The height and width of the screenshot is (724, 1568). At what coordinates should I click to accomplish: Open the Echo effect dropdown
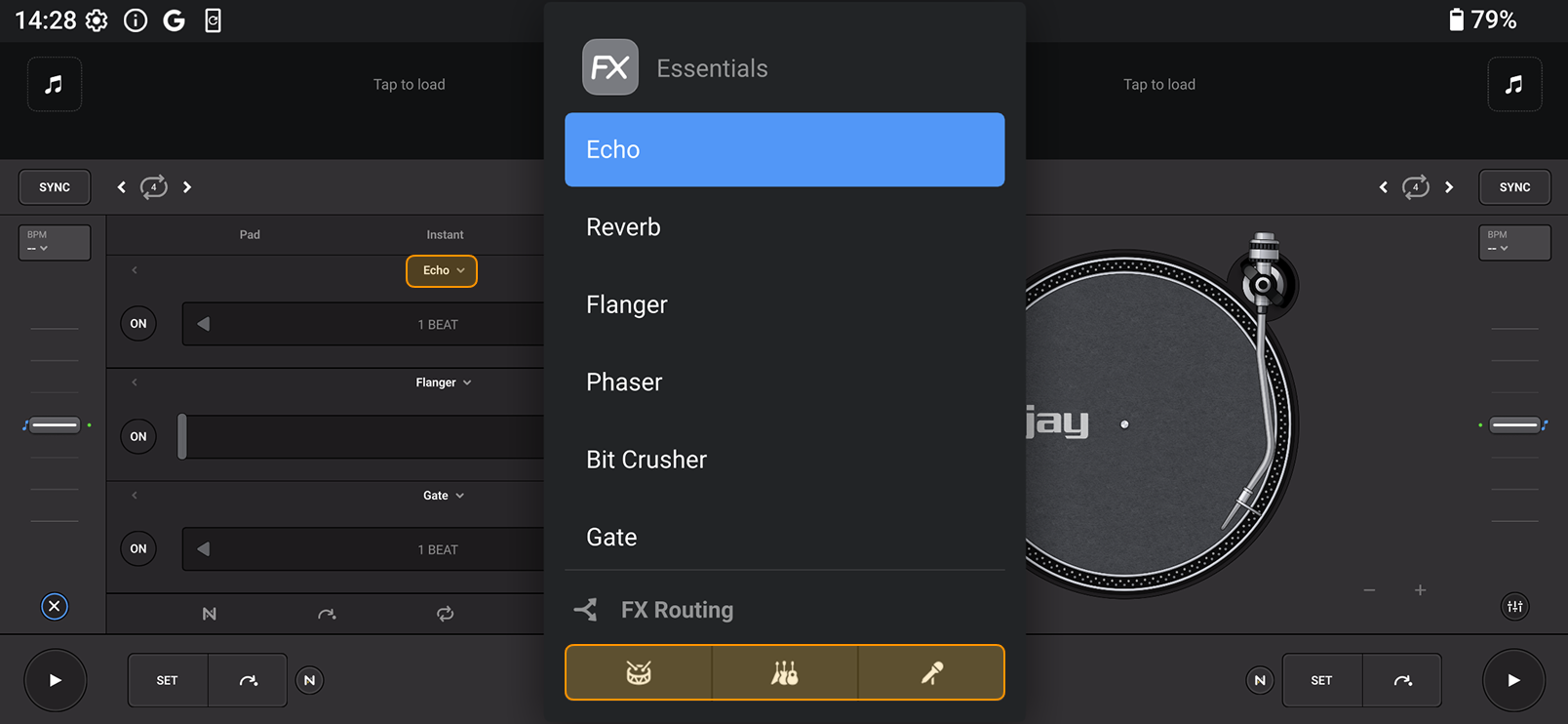[x=442, y=270]
